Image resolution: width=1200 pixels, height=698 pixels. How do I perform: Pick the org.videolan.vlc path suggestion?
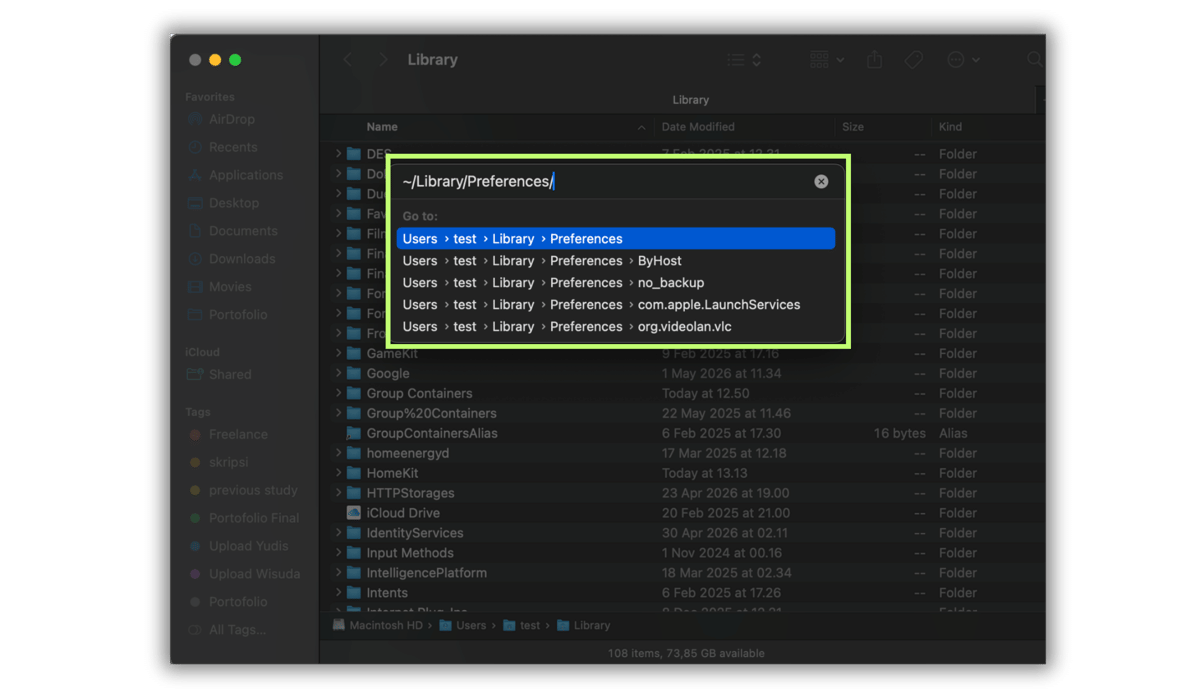[615, 327]
